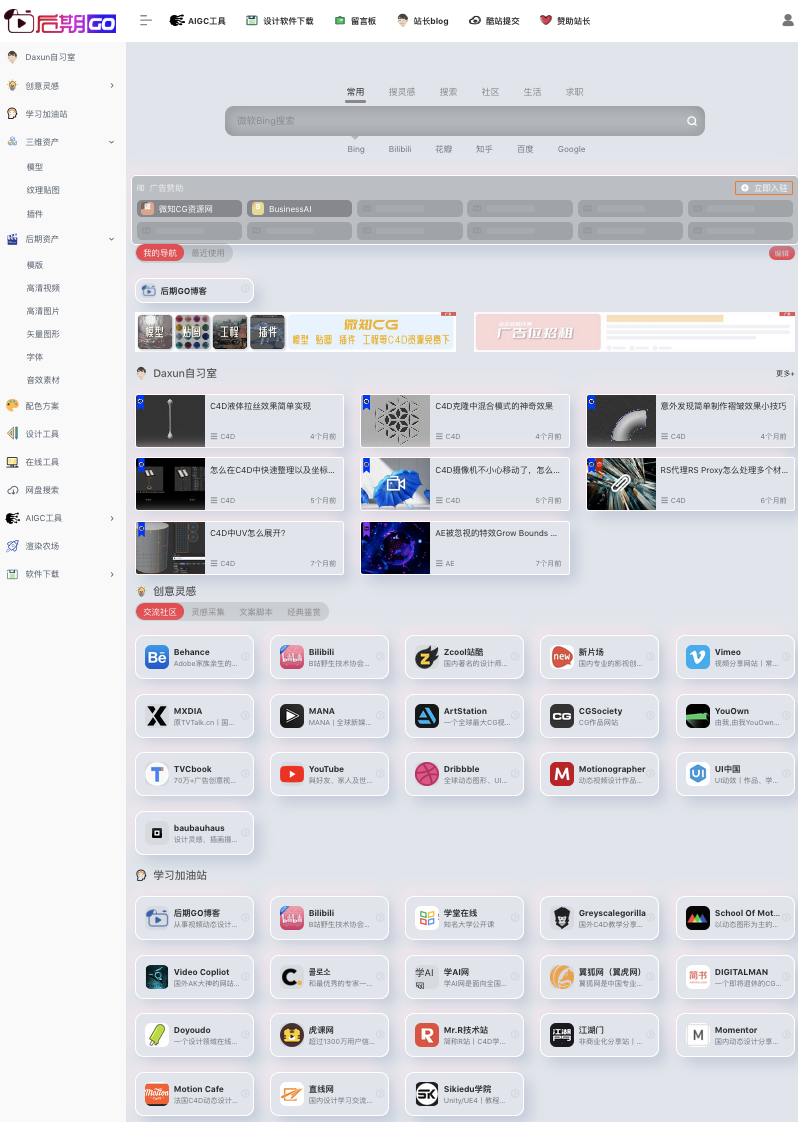Screen dimensions: 798x1122
Task: Click 立即入驻 button
Action: pyautogui.click(x=764, y=188)
